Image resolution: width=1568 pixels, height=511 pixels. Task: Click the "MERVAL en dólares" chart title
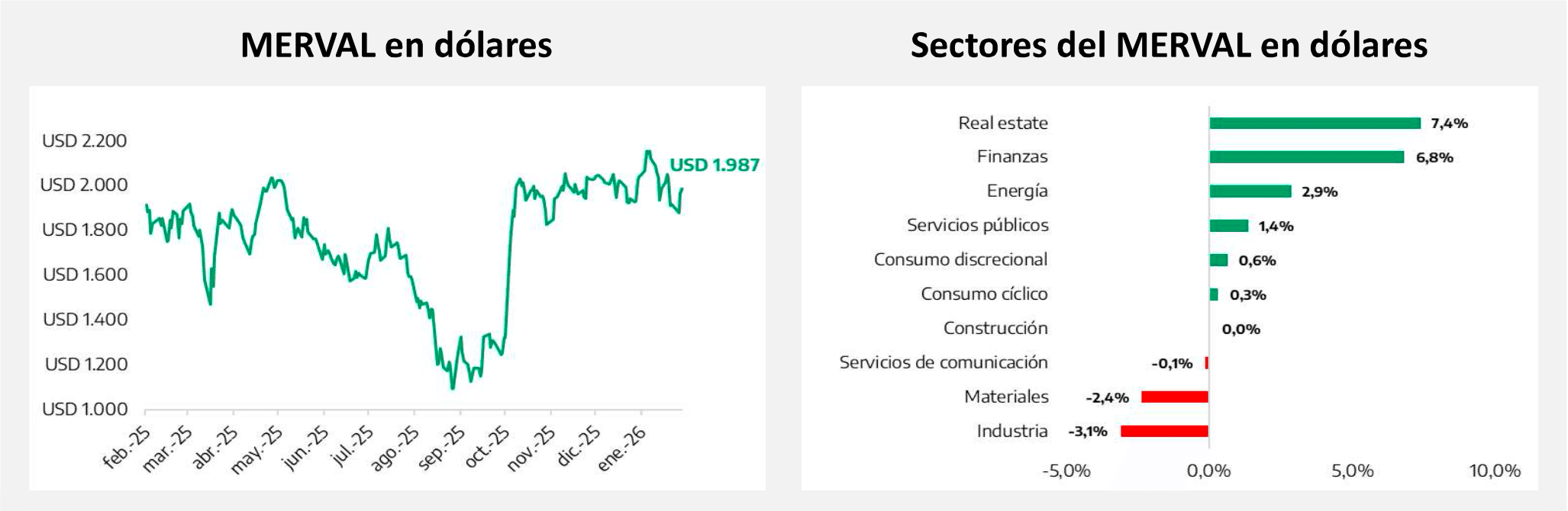pos(396,45)
